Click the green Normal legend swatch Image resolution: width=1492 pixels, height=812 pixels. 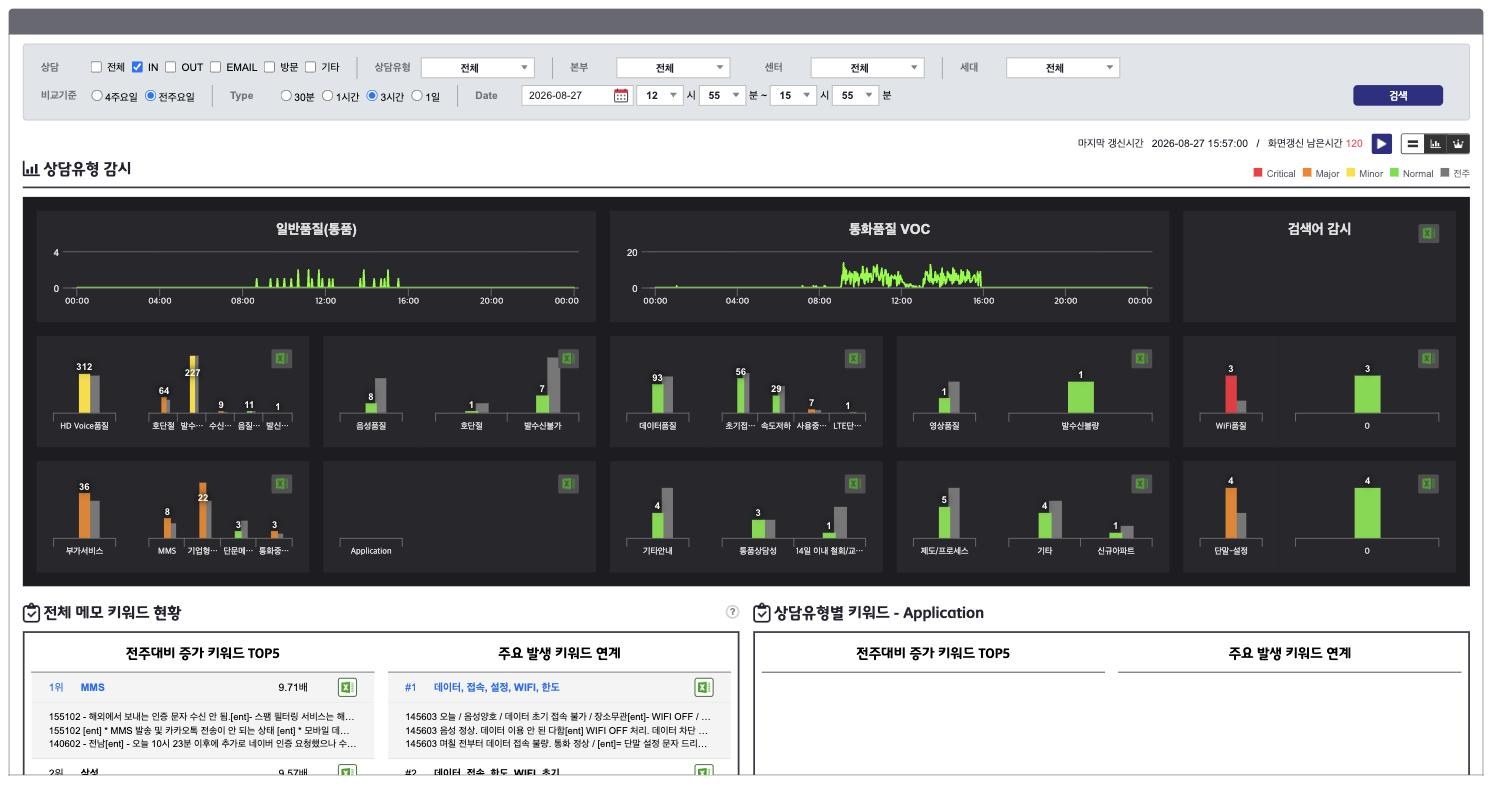(1394, 173)
